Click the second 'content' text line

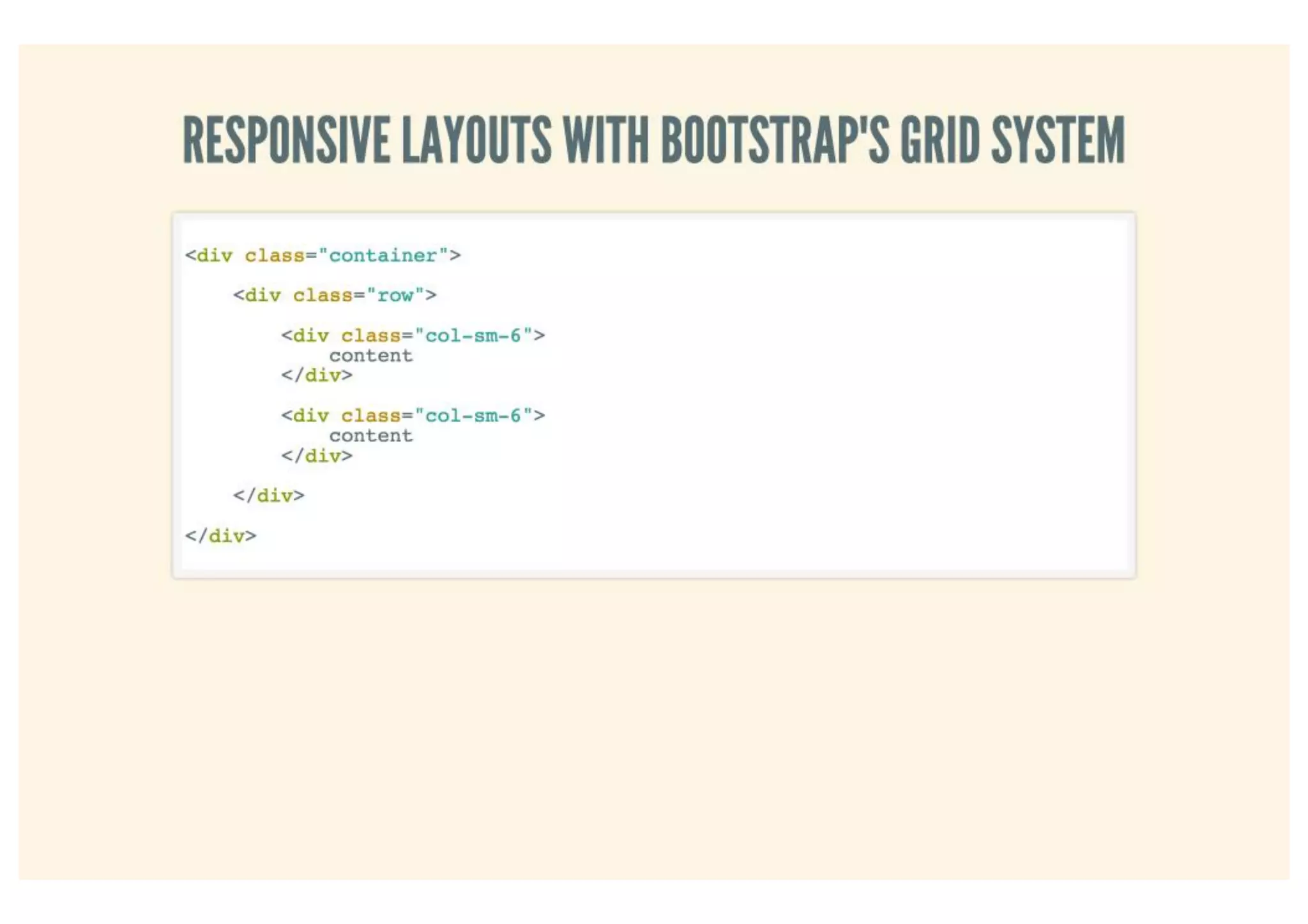coord(371,436)
